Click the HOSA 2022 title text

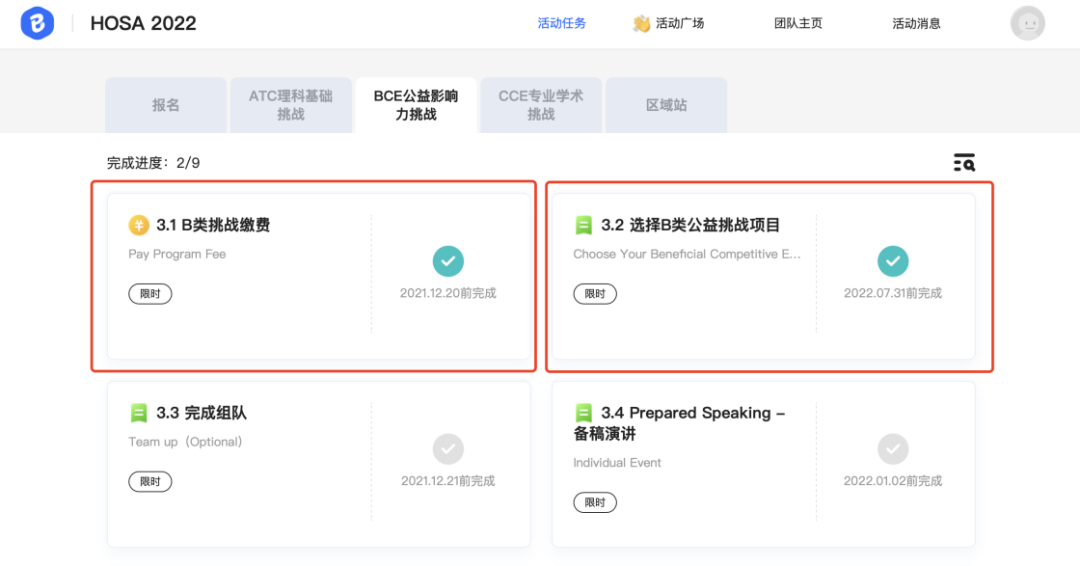[x=143, y=23]
